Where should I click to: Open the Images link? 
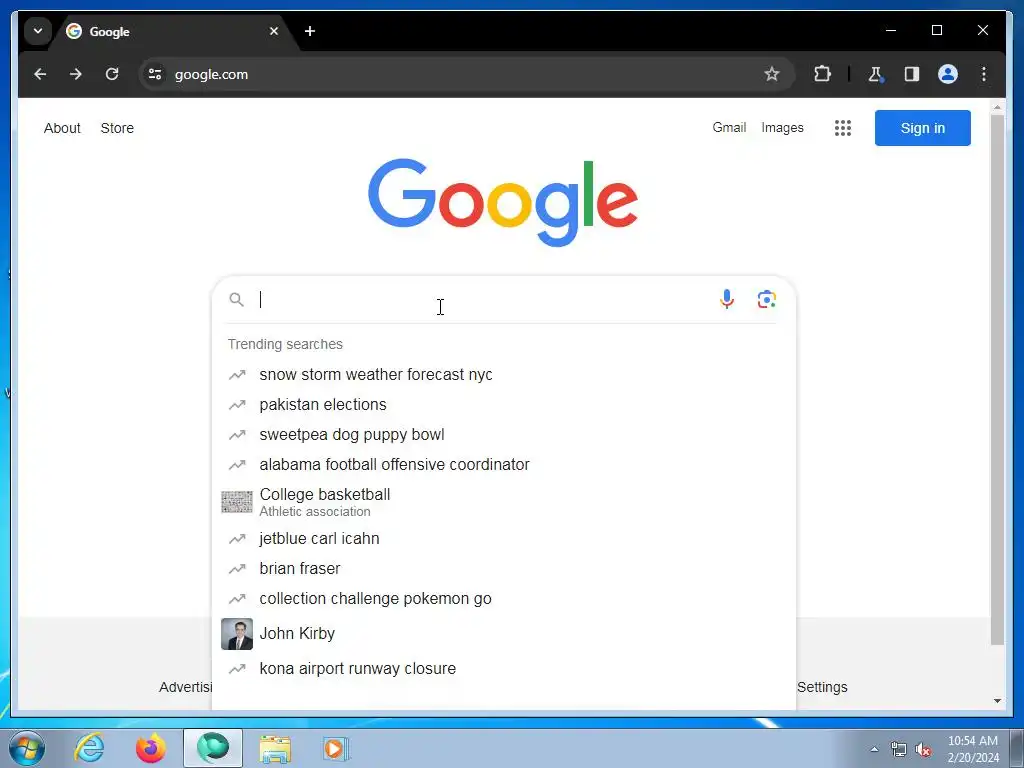[x=782, y=127]
